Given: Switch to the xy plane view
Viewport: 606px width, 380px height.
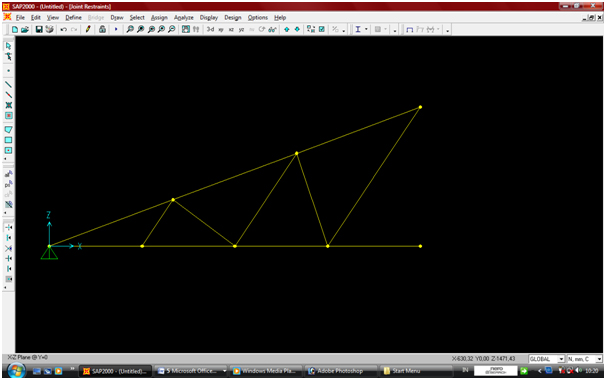Looking at the screenshot, I should (x=221, y=29).
